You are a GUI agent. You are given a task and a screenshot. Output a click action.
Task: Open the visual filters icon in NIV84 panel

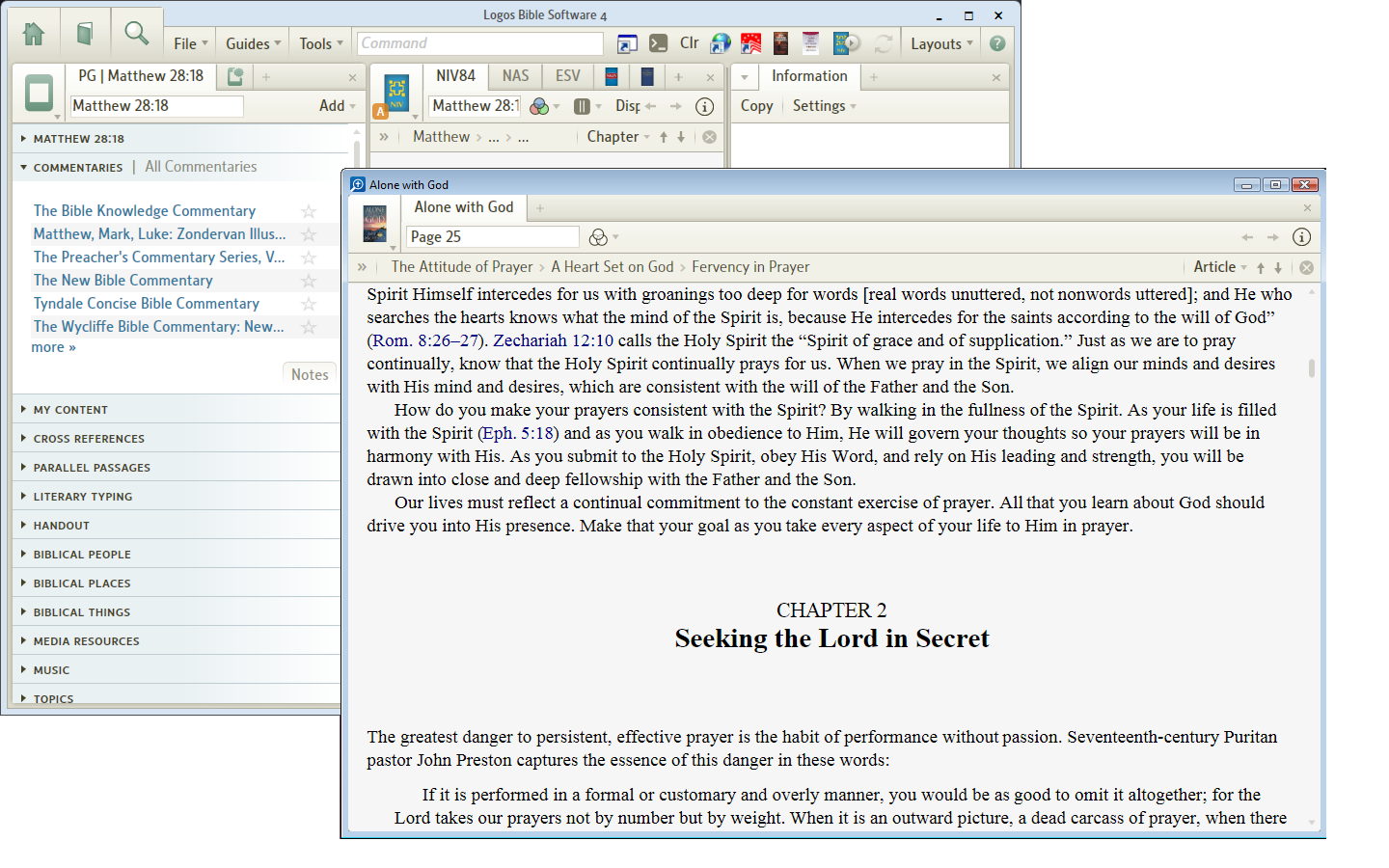[544, 106]
